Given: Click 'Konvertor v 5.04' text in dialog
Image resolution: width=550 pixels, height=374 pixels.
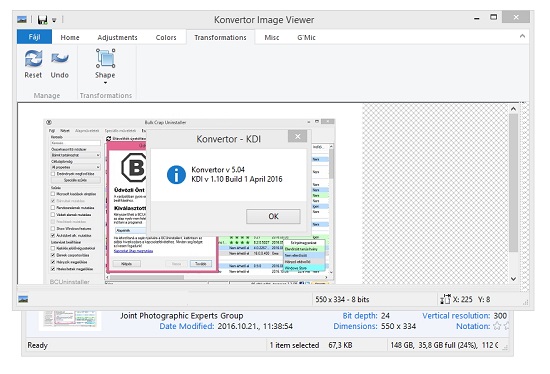Looking at the screenshot, I should tap(218, 170).
